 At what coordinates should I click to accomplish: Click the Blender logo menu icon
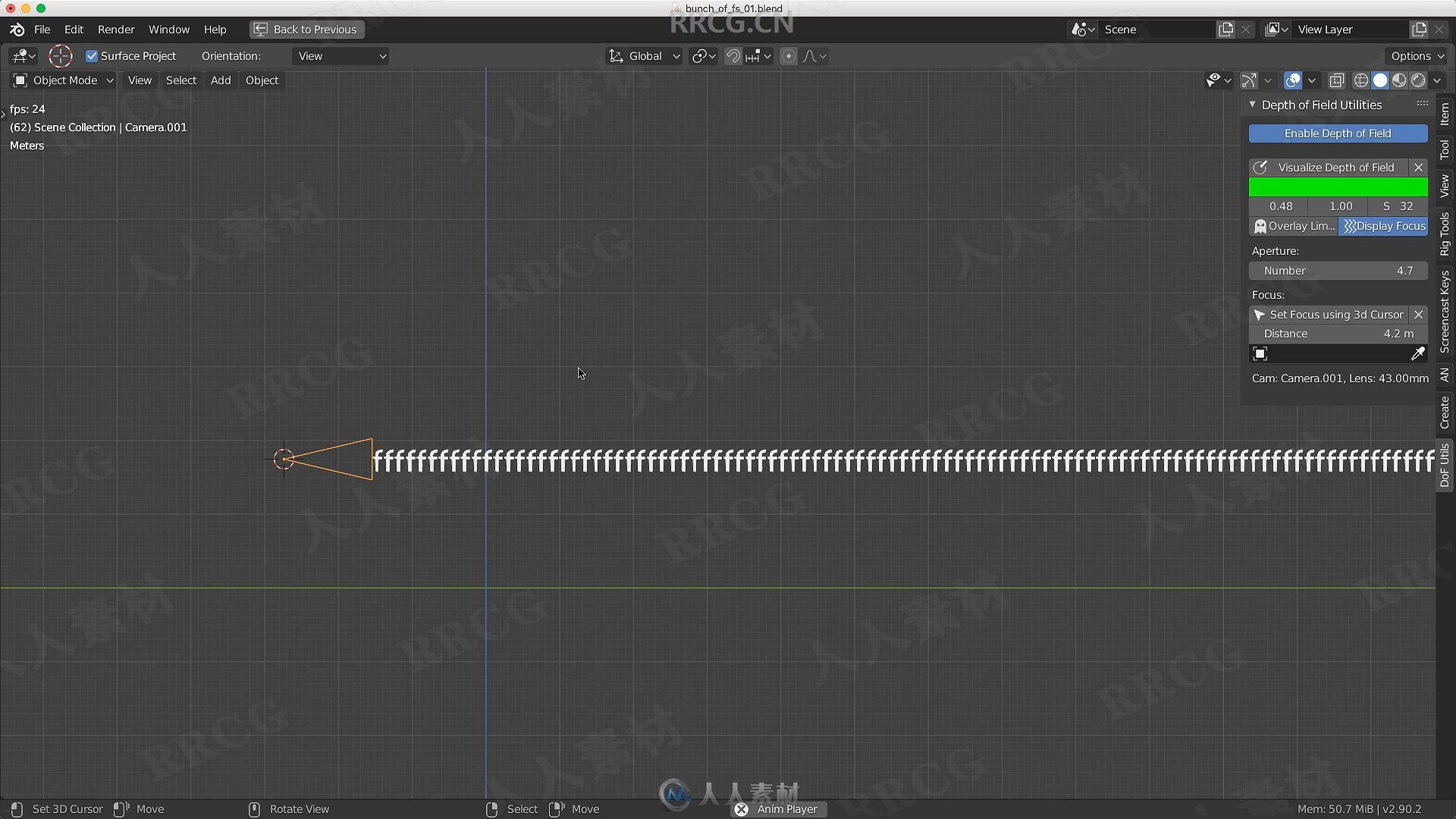click(x=17, y=30)
